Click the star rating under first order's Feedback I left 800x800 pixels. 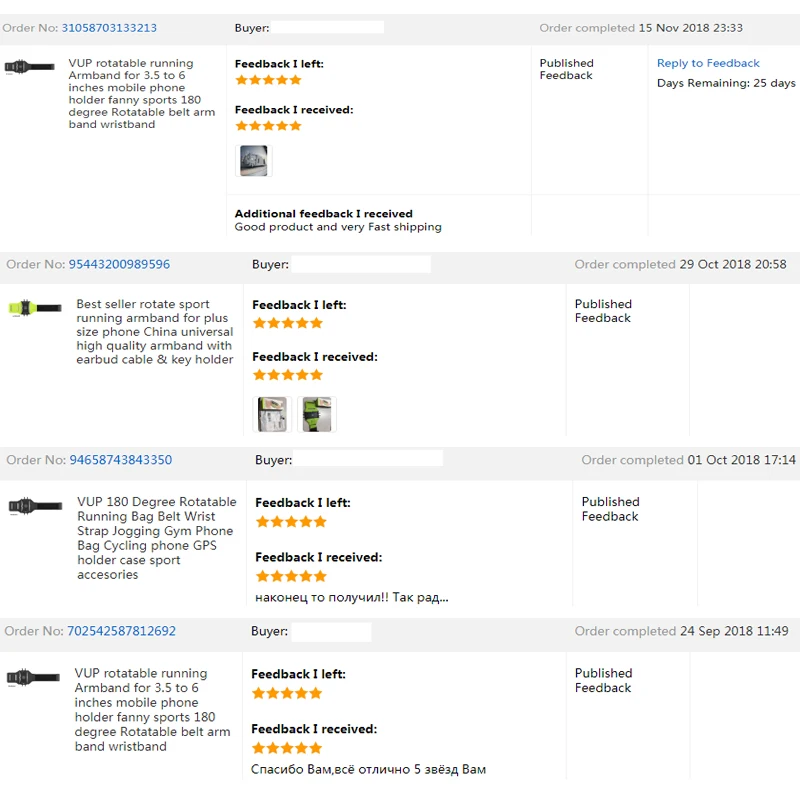268,80
